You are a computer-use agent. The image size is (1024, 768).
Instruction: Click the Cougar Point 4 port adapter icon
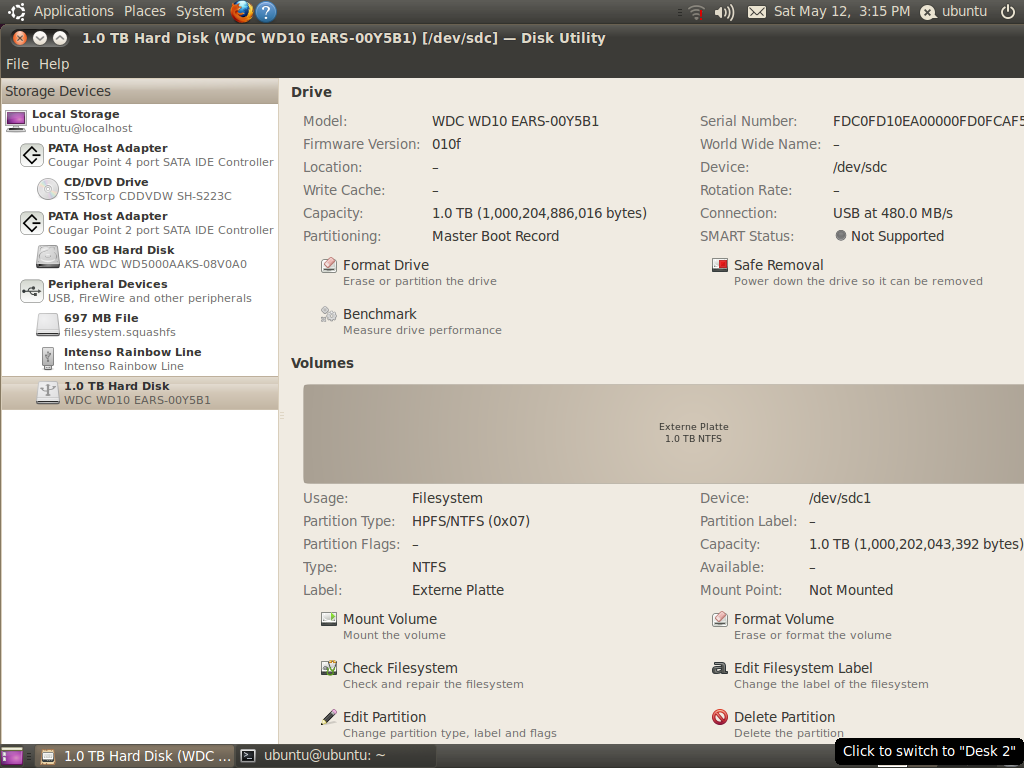31,155
